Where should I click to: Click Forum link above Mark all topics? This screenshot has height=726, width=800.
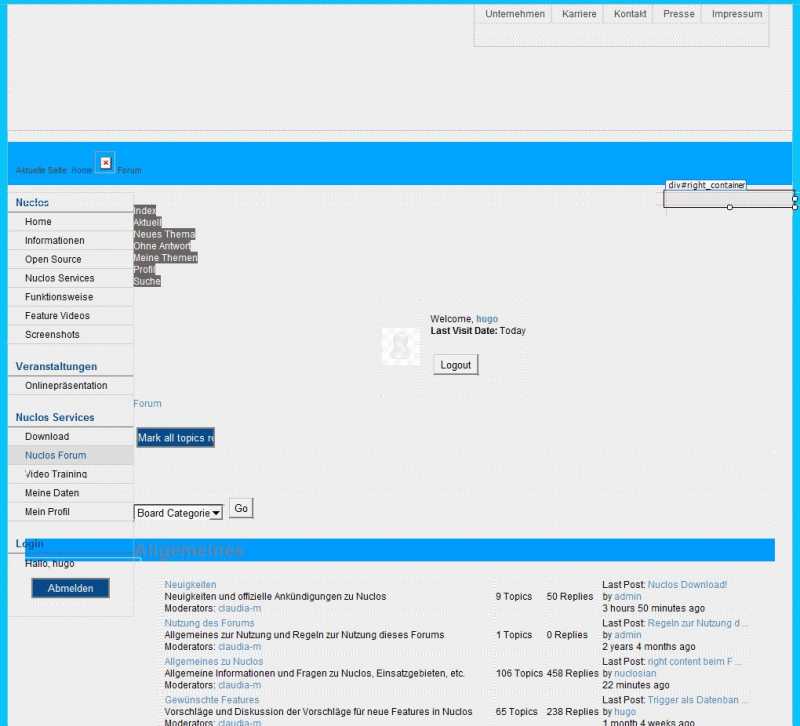[x=147, y=404]
